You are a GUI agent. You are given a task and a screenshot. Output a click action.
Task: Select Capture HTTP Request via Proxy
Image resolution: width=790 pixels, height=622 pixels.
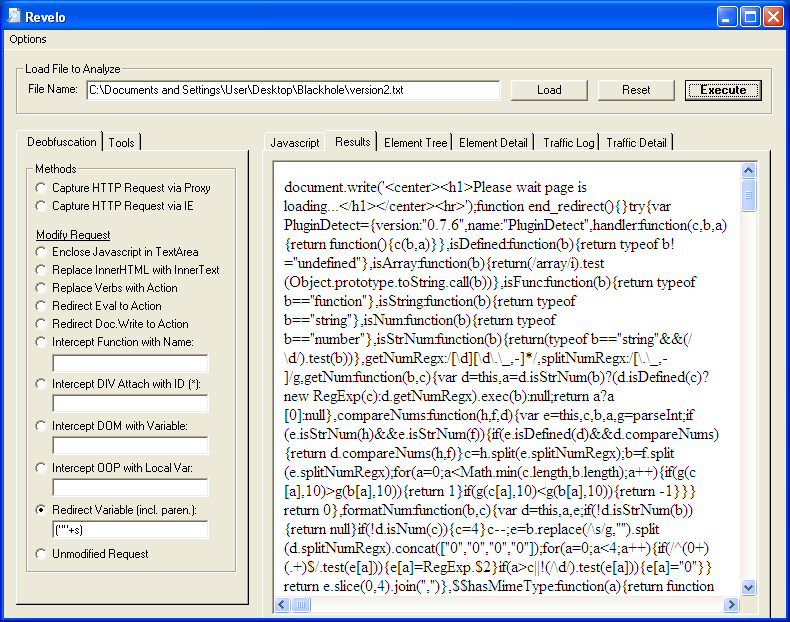(40, 188)
